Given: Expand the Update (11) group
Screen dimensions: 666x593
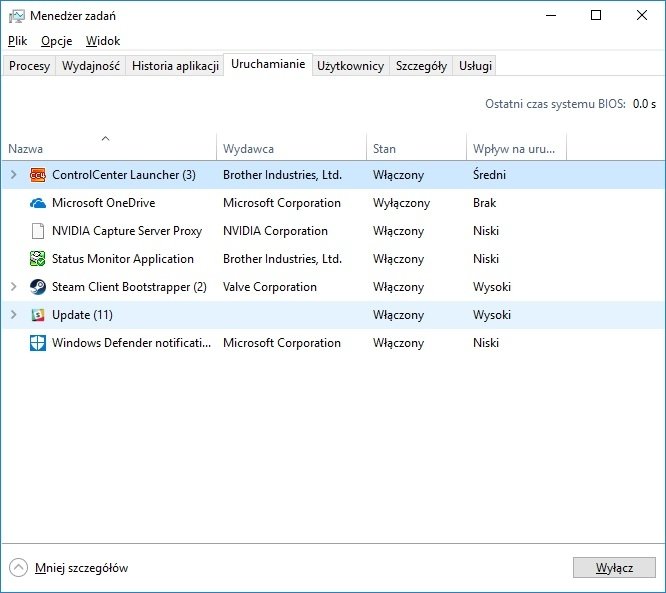Looking at the screenshot, I should [14, 314].
